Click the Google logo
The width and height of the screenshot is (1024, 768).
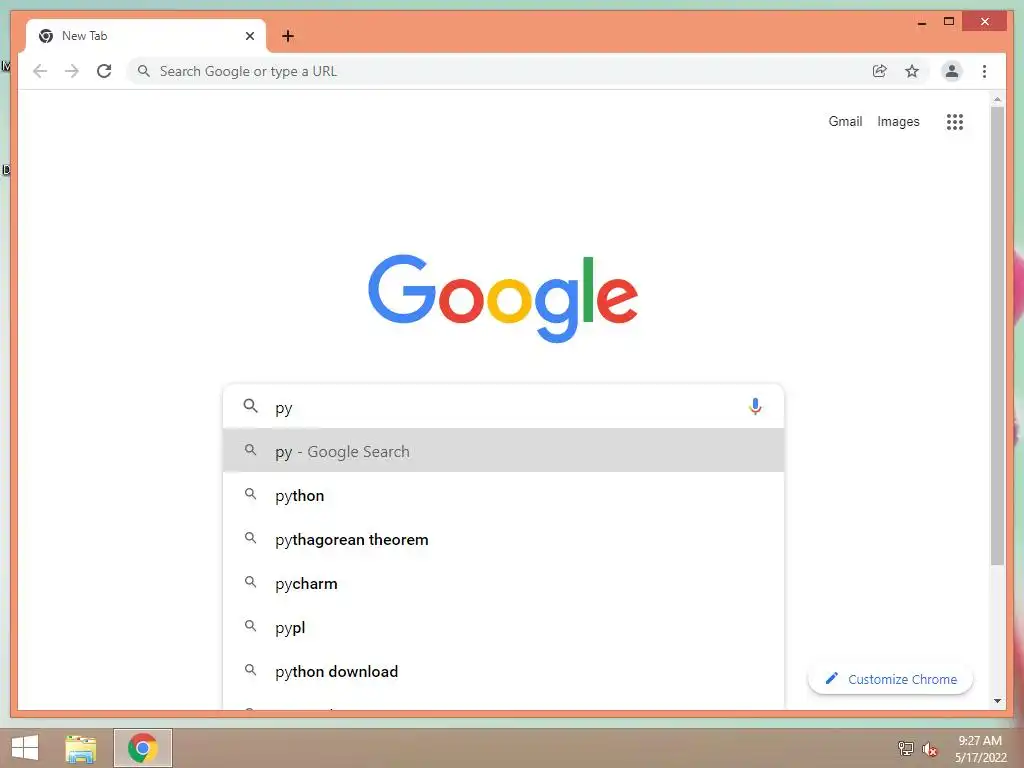click(x=503, y=298)
